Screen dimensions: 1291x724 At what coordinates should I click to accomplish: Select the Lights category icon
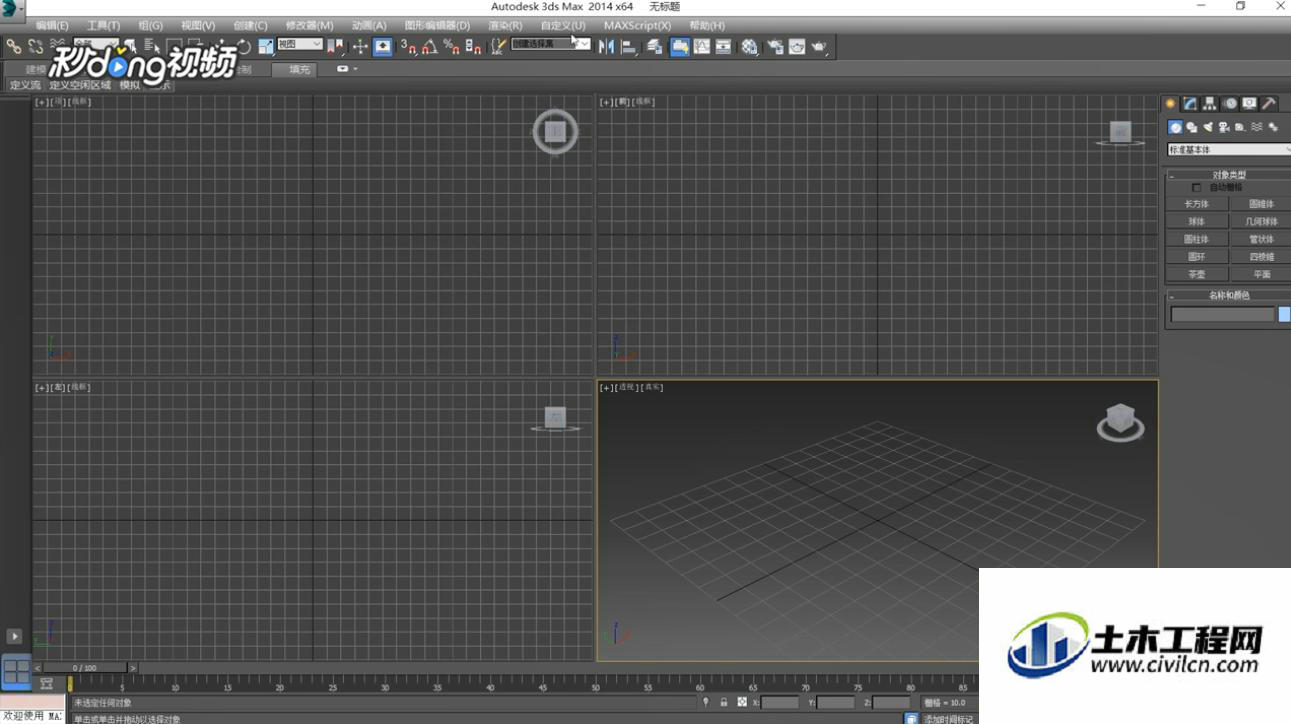coord(1208,127)
